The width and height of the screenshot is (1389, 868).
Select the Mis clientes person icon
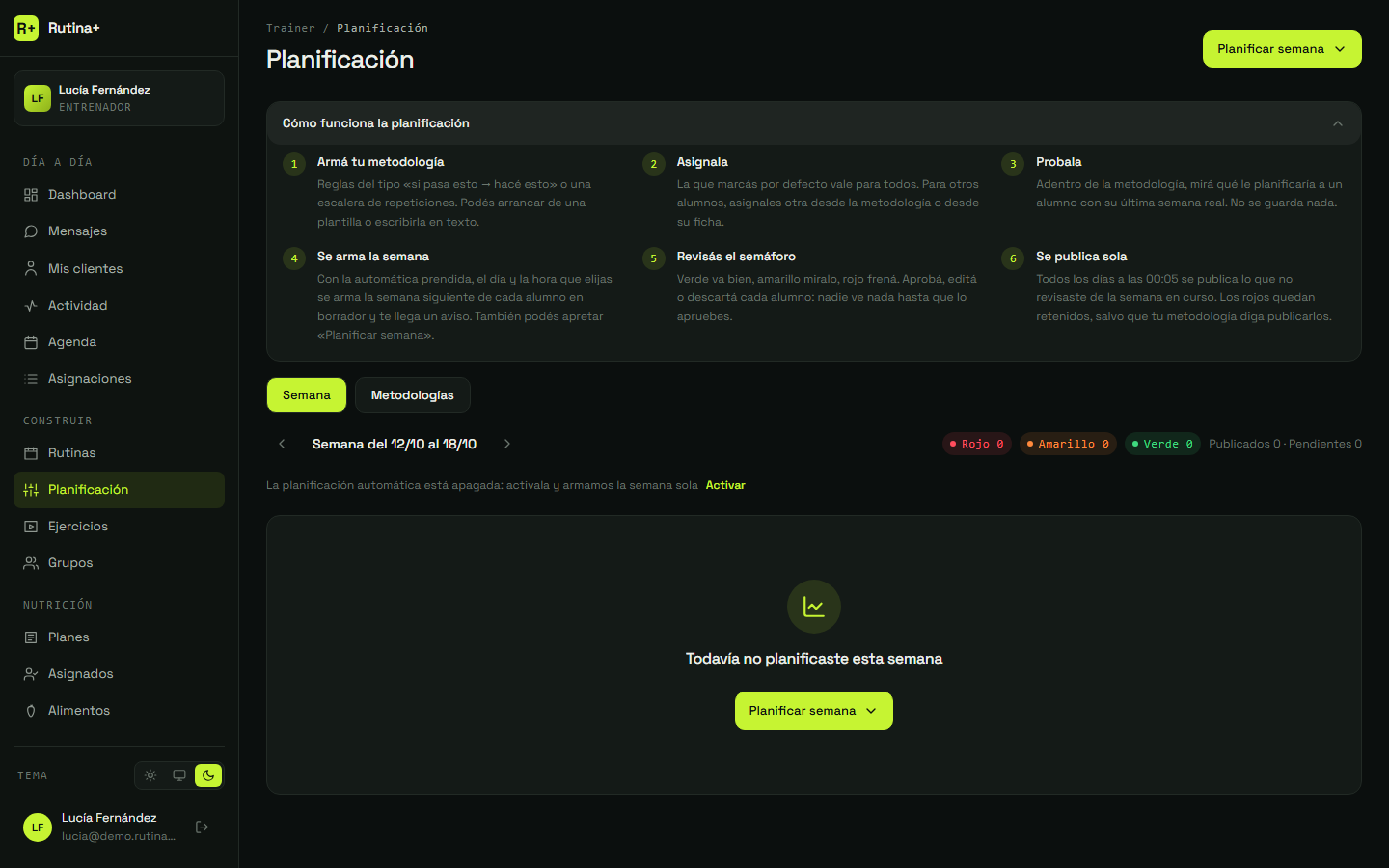coord(31,269)
